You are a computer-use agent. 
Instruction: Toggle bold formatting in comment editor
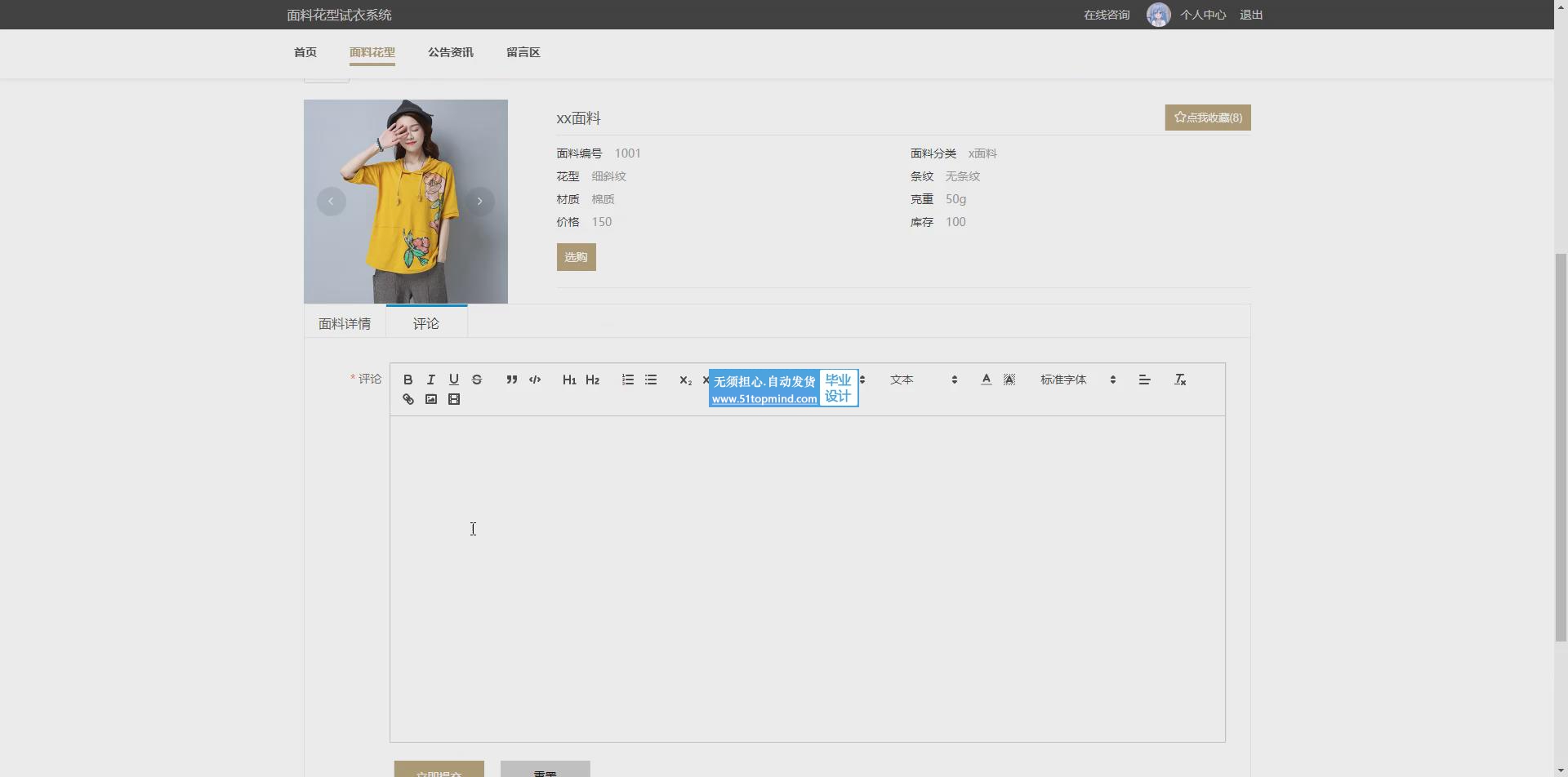point(408,380)
